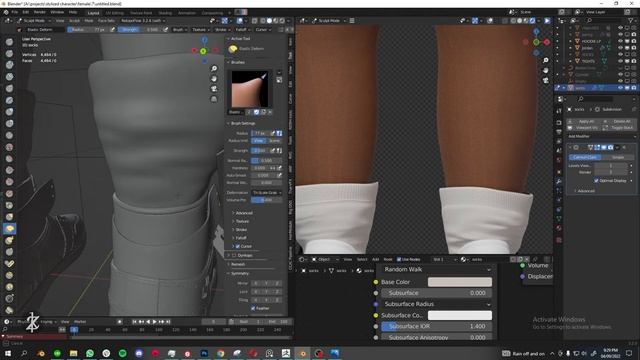
Task: Click the brush preview thumbnail
Action: (250, 89)
